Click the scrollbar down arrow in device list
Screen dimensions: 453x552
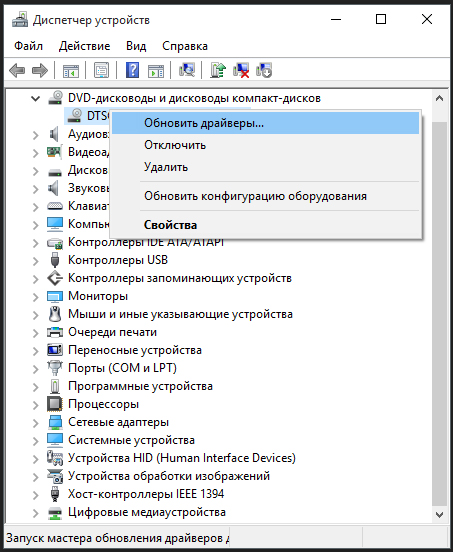(439, 515)
